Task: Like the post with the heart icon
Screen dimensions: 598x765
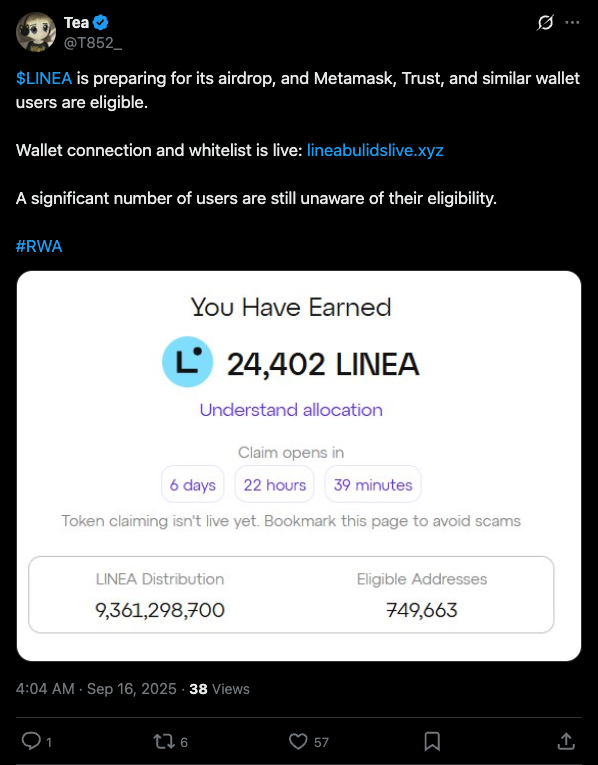Action: click(298, 742)
